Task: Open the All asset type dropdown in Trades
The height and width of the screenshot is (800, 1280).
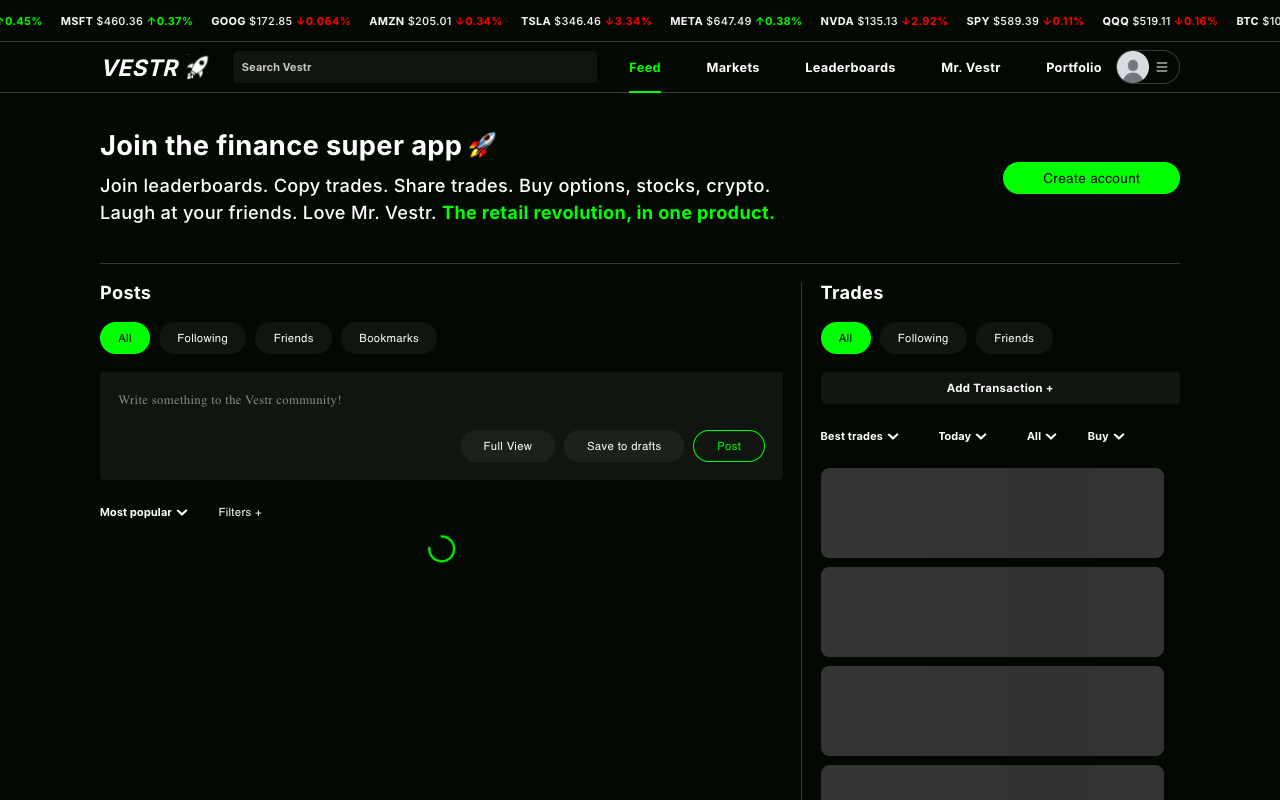Action: 1041,436
